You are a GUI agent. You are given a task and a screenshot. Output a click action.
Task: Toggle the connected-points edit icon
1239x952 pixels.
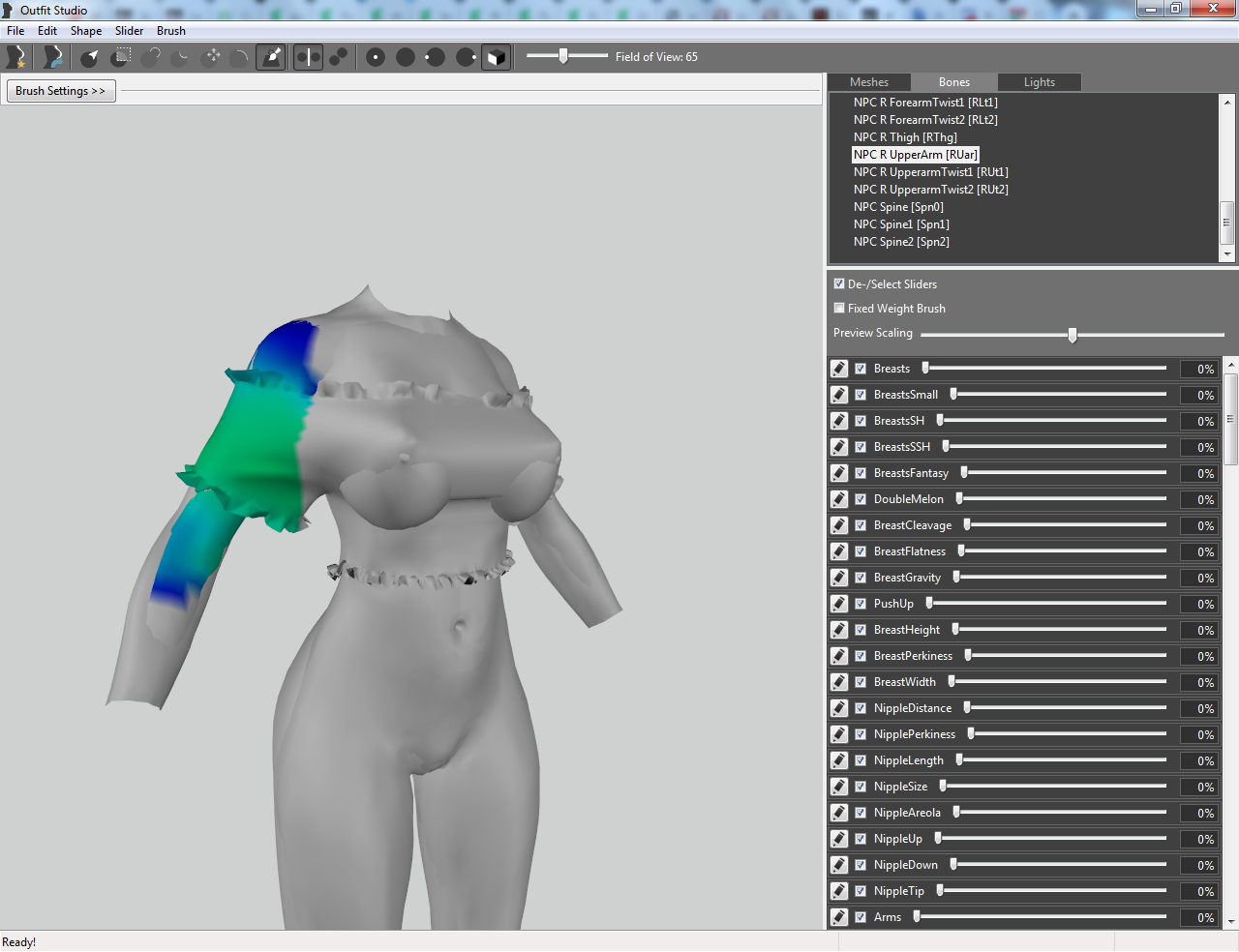coord(338,57)
